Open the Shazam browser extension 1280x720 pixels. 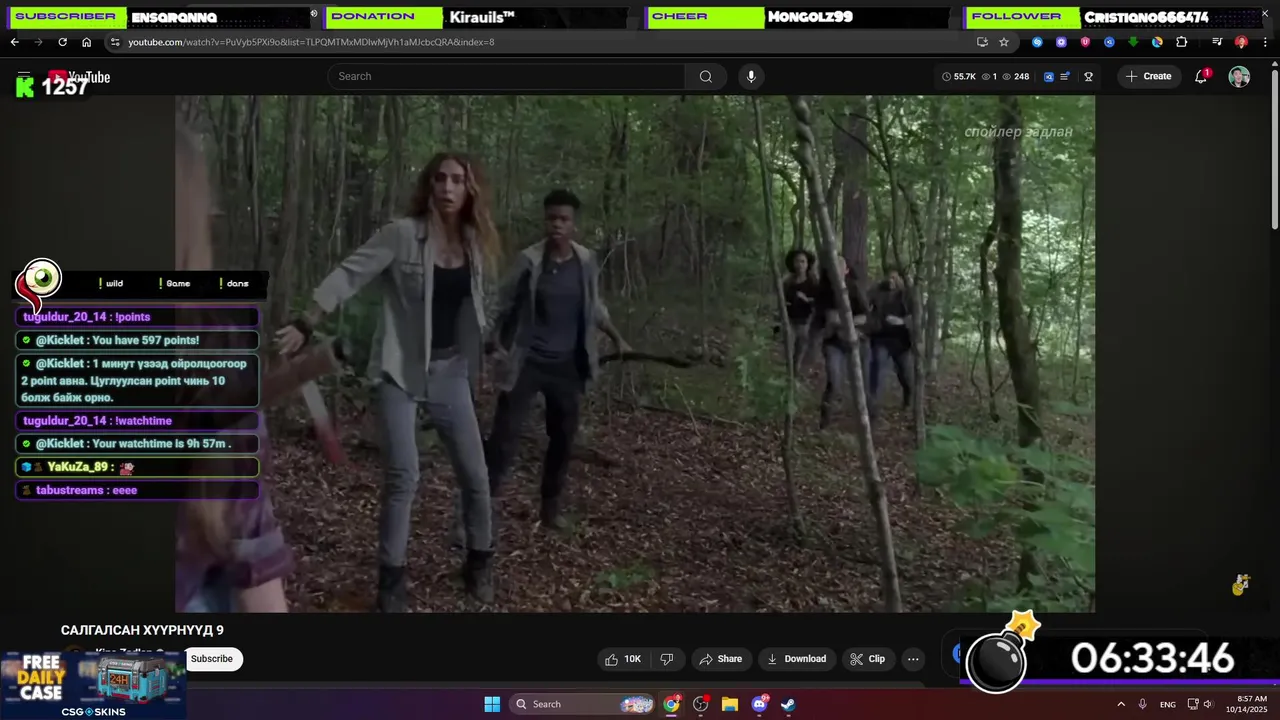pos(1037,42)
